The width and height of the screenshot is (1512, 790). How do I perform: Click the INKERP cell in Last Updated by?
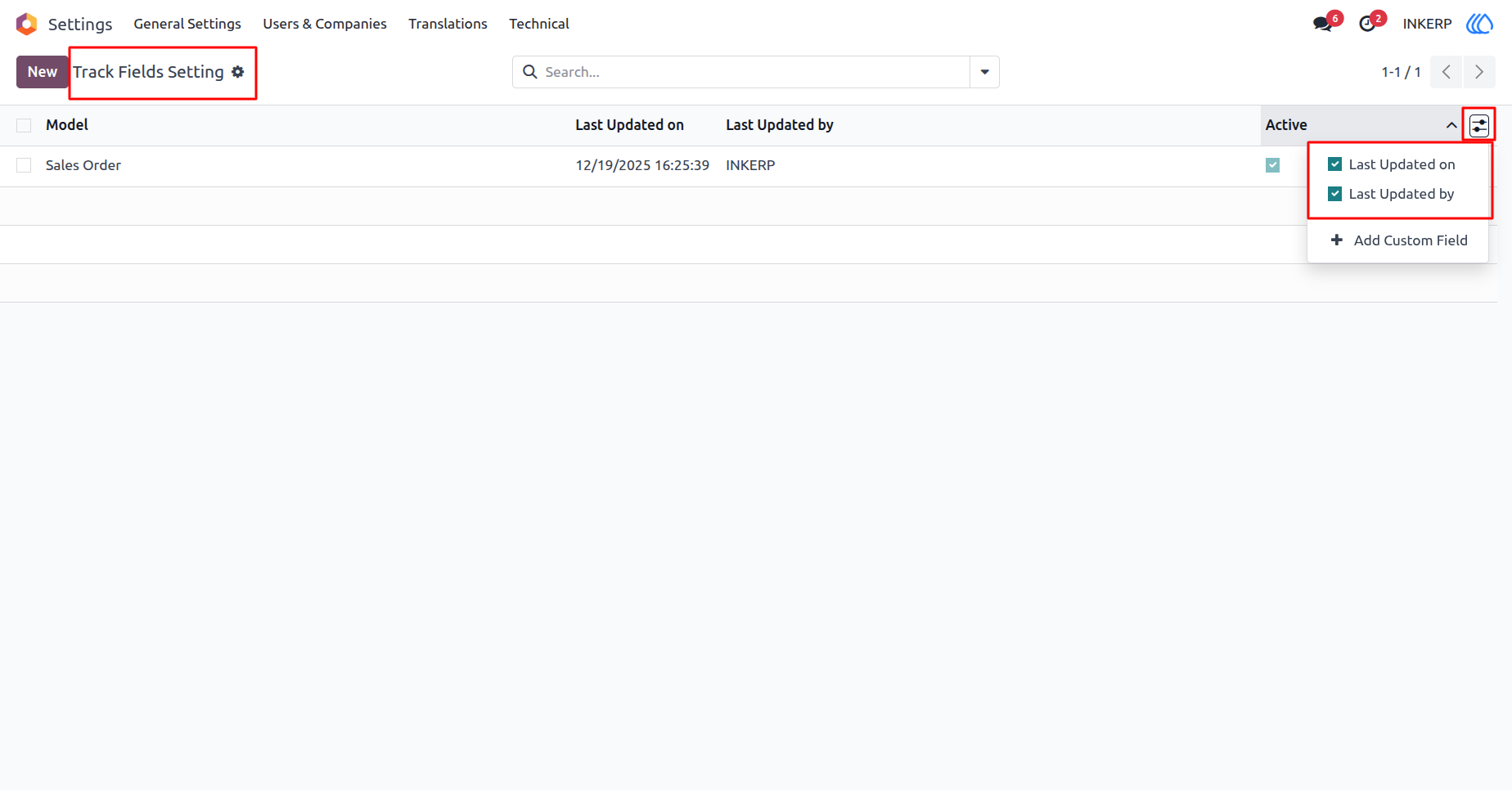(750, 165)
